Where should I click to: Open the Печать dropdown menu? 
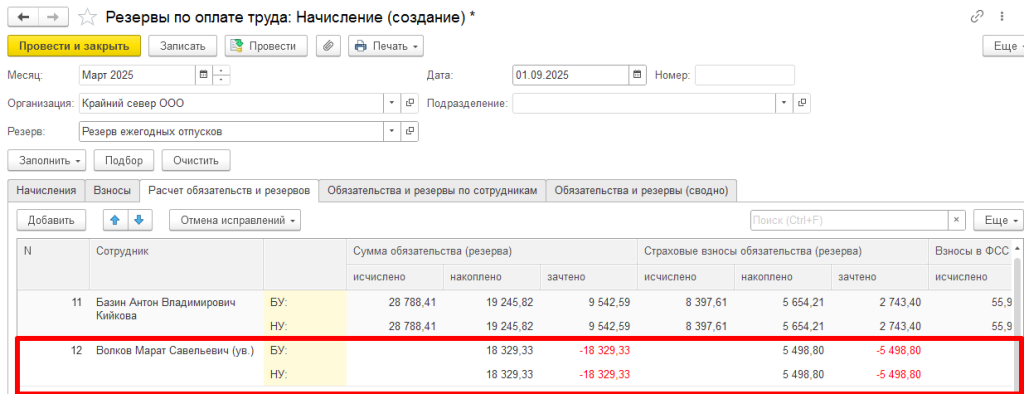tap(386, 46)
